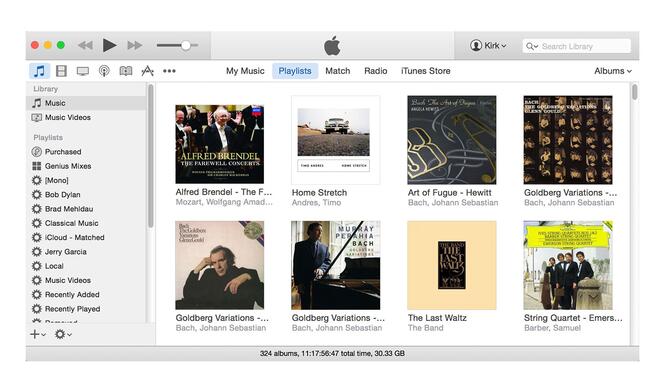
Task: Click the gear icon beside Jerry Garcia
Action: point(37,252)
